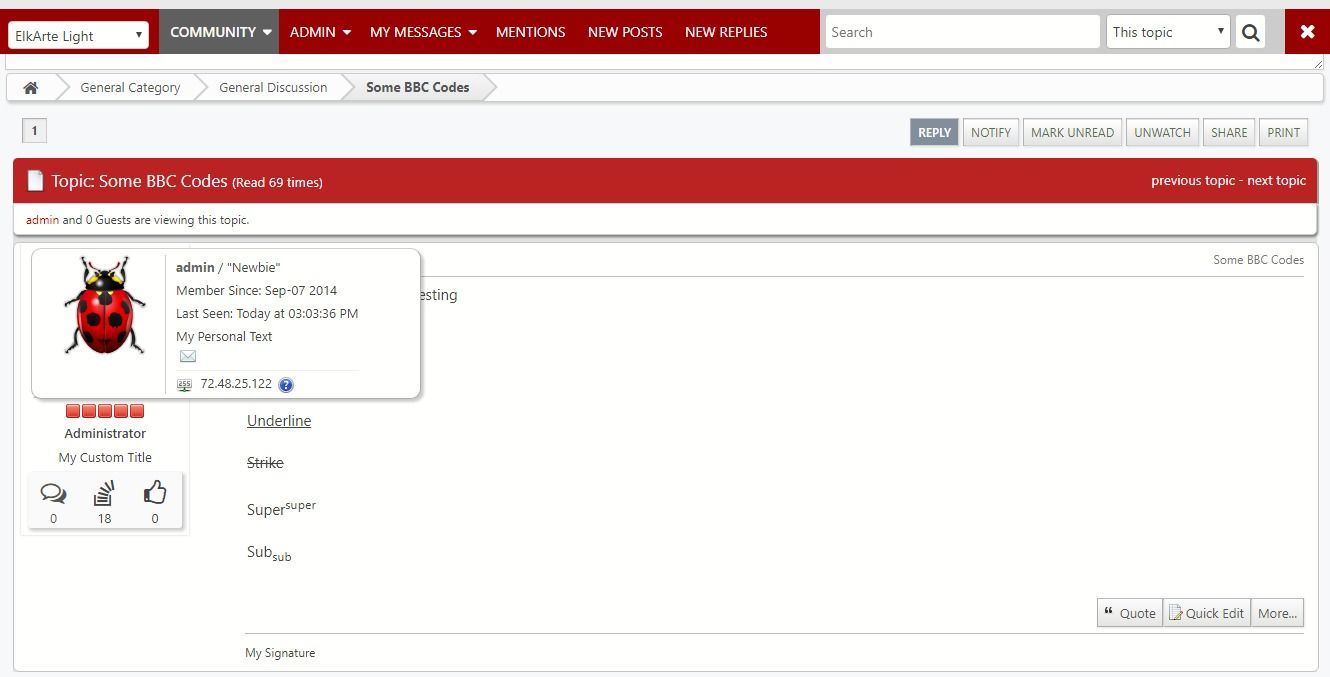Screen dimensions: 1330x677
Task: Go to General Discussion breadcrumb
Action: (x=273, y=87)
